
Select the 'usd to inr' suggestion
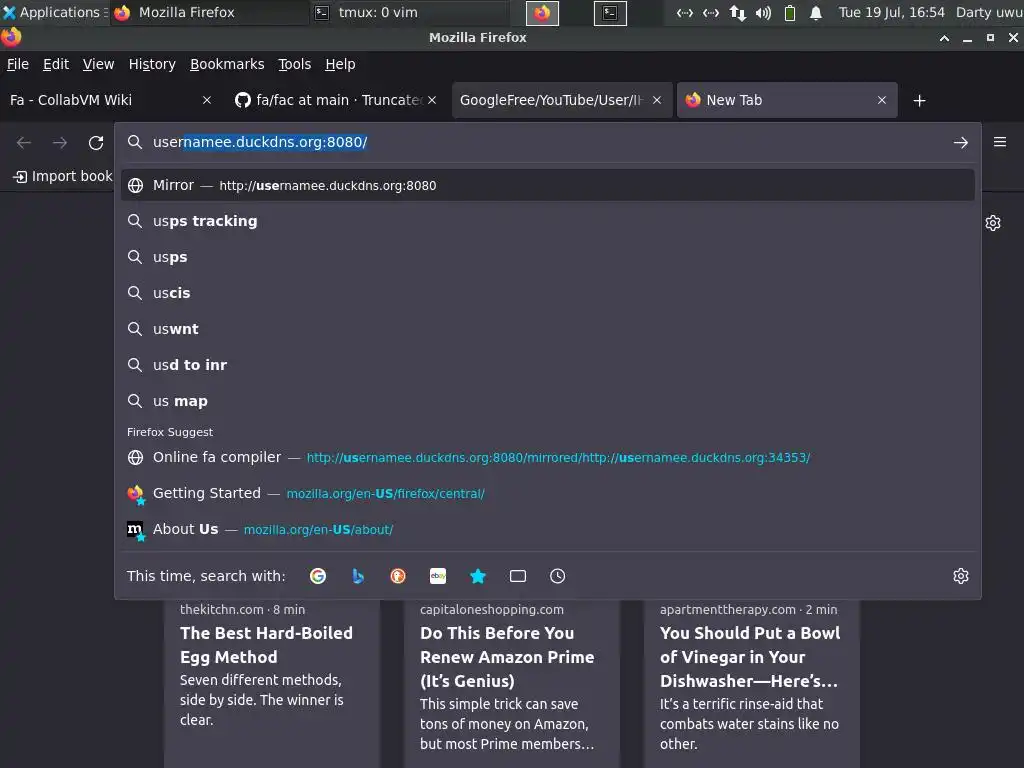[x=547, y=365]
